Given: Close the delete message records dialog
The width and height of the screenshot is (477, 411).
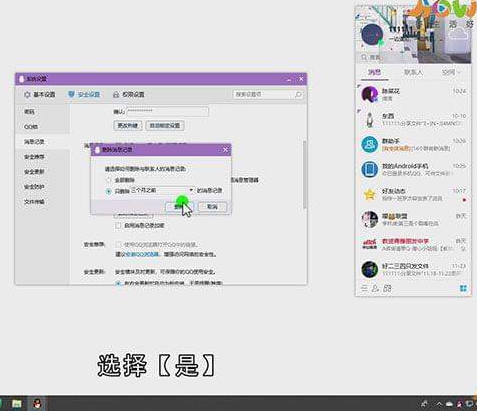Looking at the screenshot, I should [225, 150].
